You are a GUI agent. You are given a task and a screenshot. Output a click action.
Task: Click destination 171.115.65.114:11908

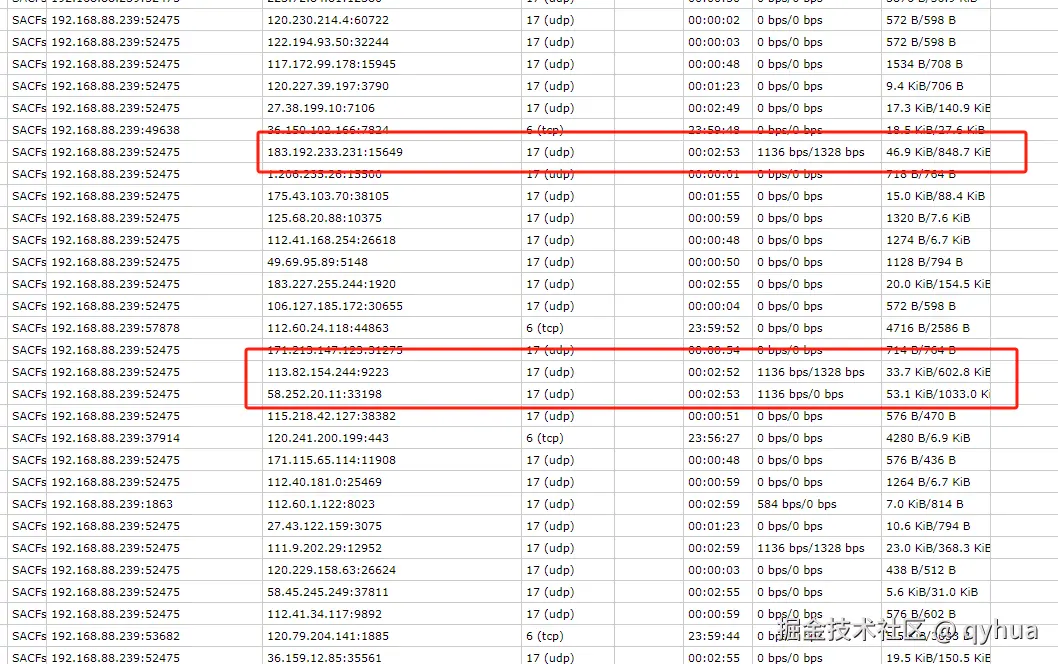(331, 460)
